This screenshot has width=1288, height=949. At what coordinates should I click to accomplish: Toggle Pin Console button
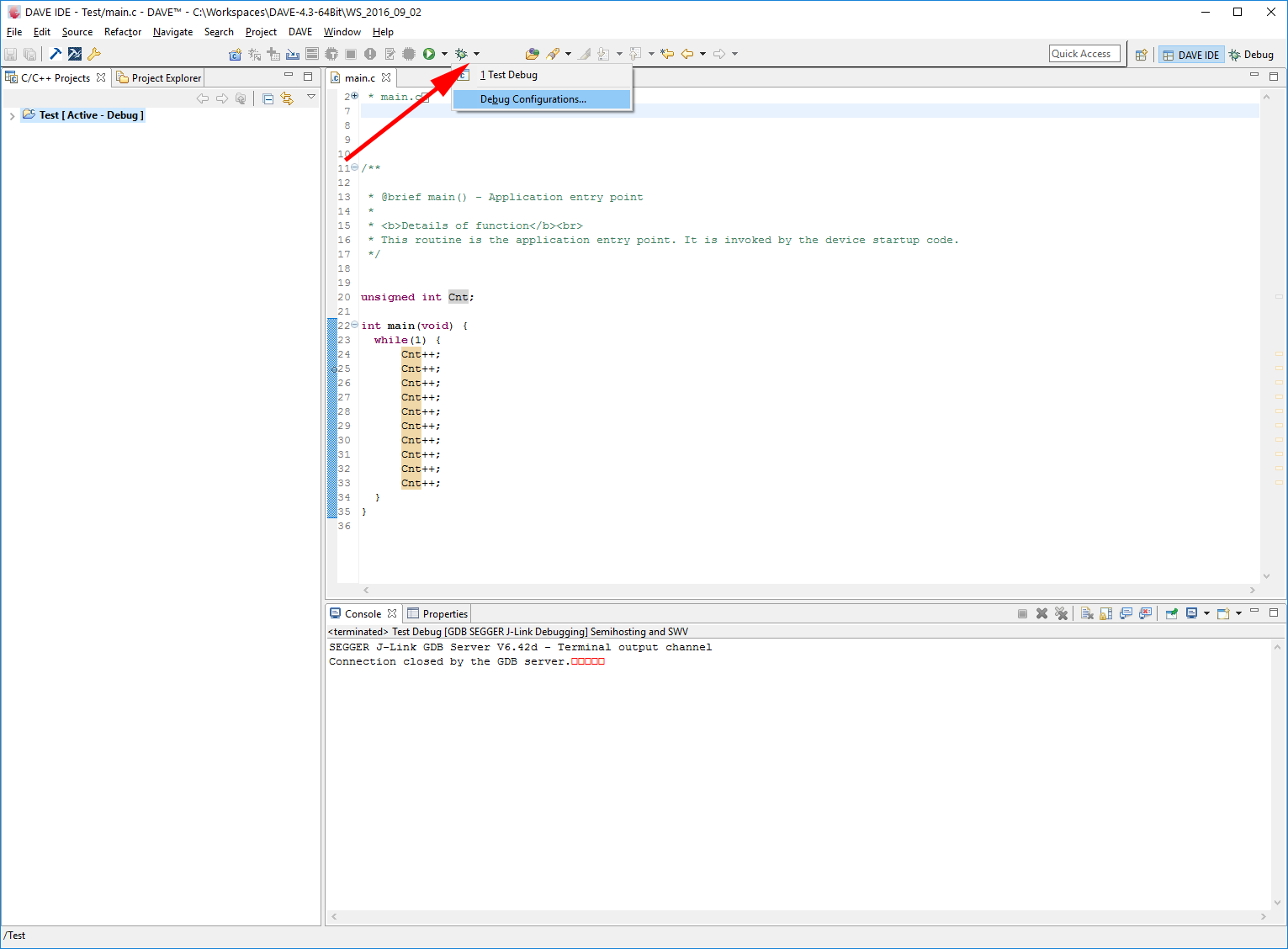point(1171,613)
